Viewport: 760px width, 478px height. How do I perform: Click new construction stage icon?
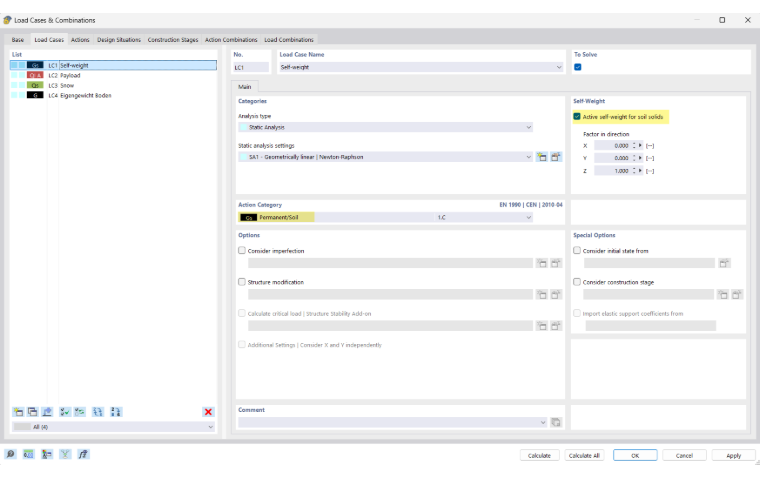tap(723, 295)
